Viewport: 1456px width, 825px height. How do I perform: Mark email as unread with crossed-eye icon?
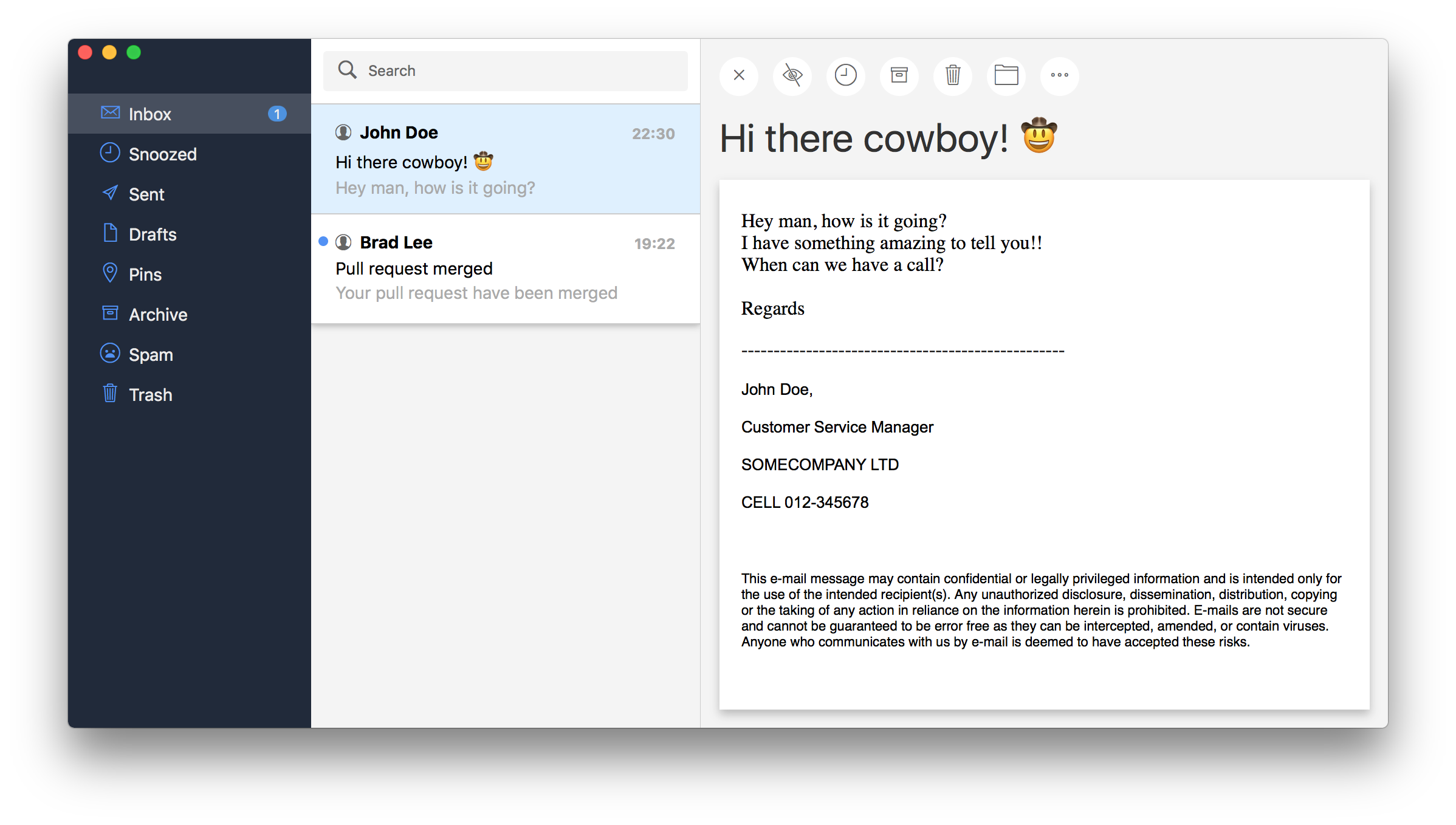pos(792,75)
